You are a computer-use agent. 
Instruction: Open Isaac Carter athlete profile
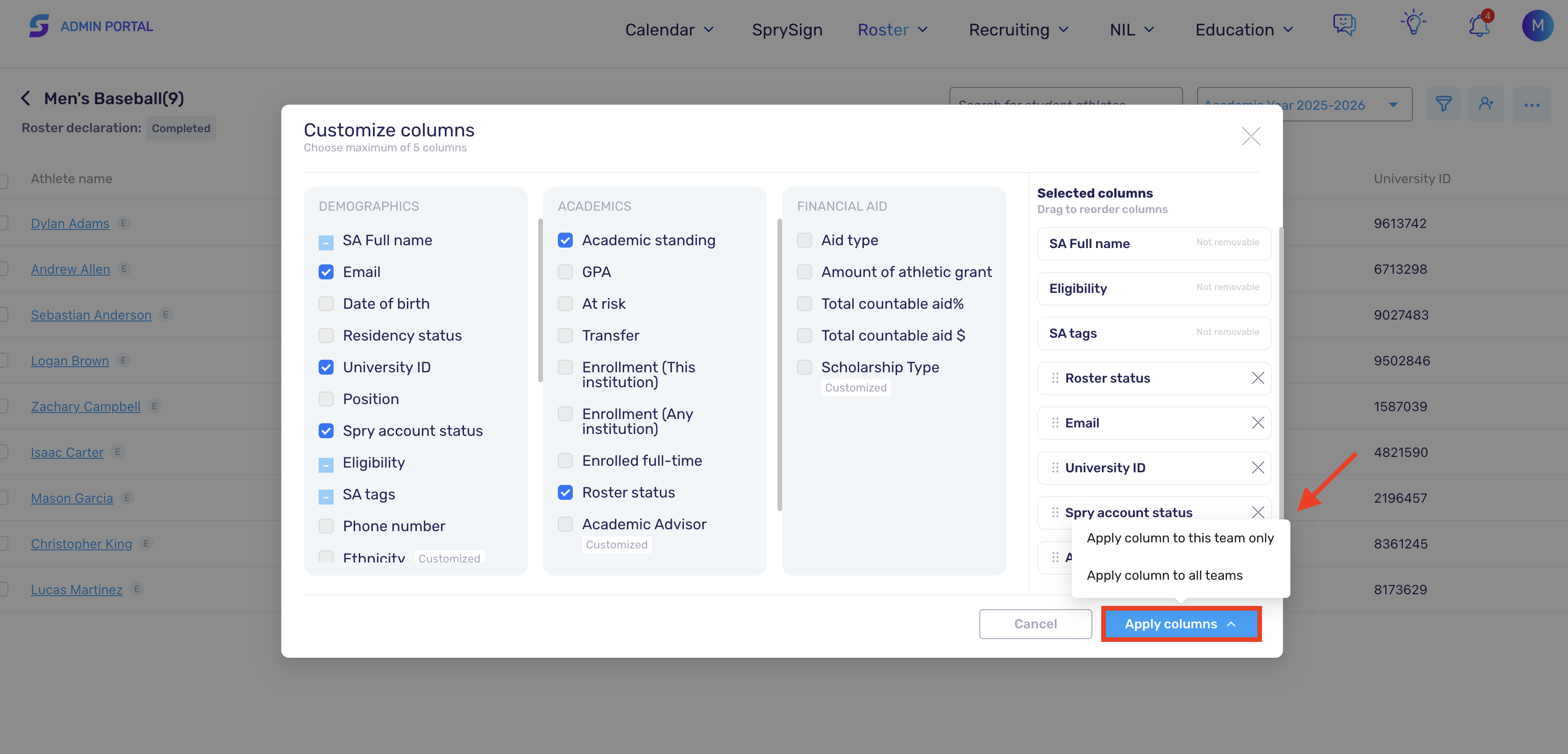click(x=67, y=452)
